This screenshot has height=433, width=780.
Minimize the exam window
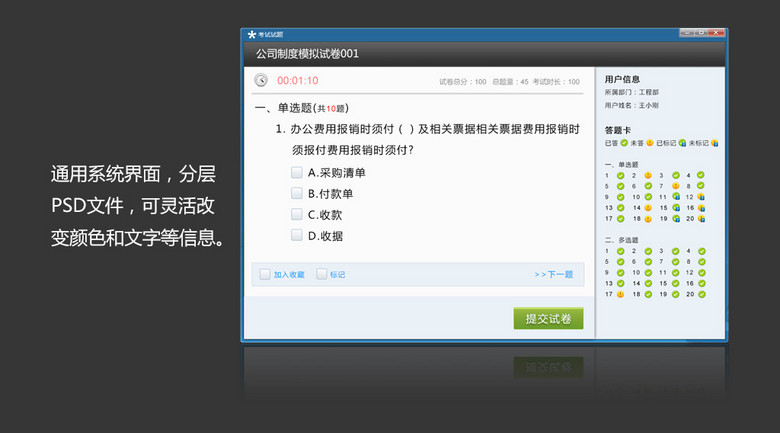point(687,33)
